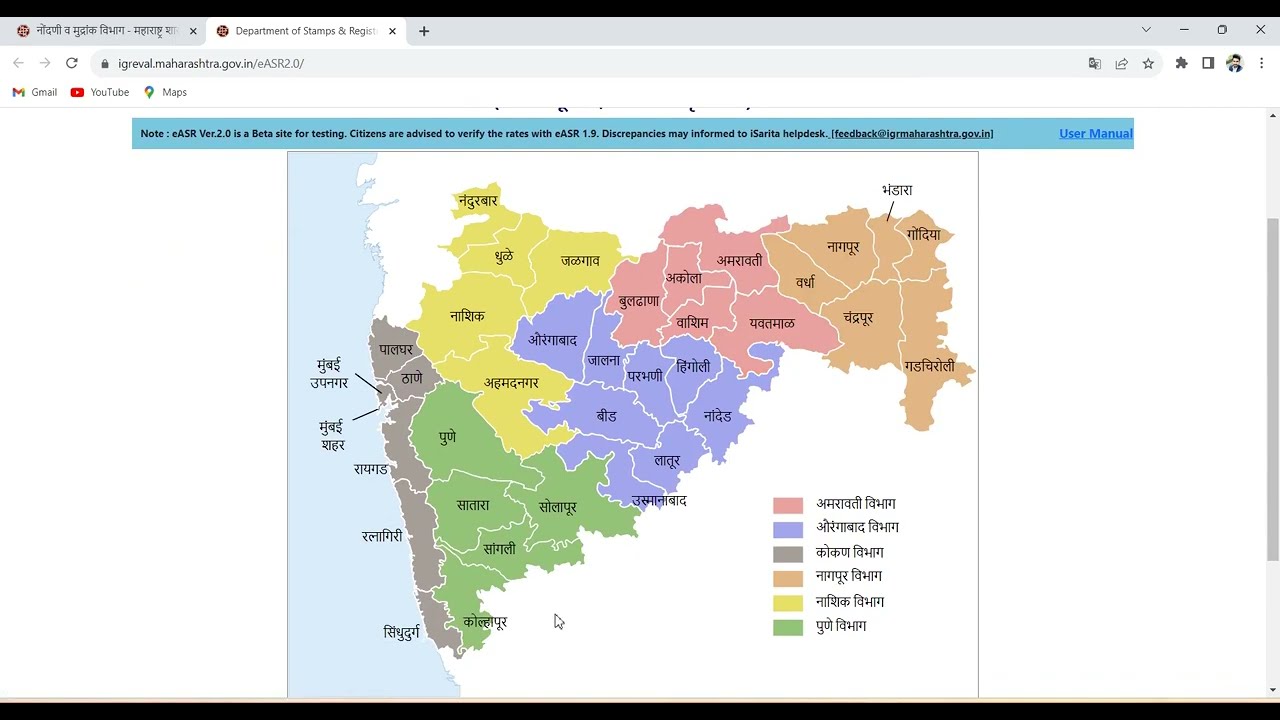
Task: Click the address bar URL field
Action: point(590,63)
